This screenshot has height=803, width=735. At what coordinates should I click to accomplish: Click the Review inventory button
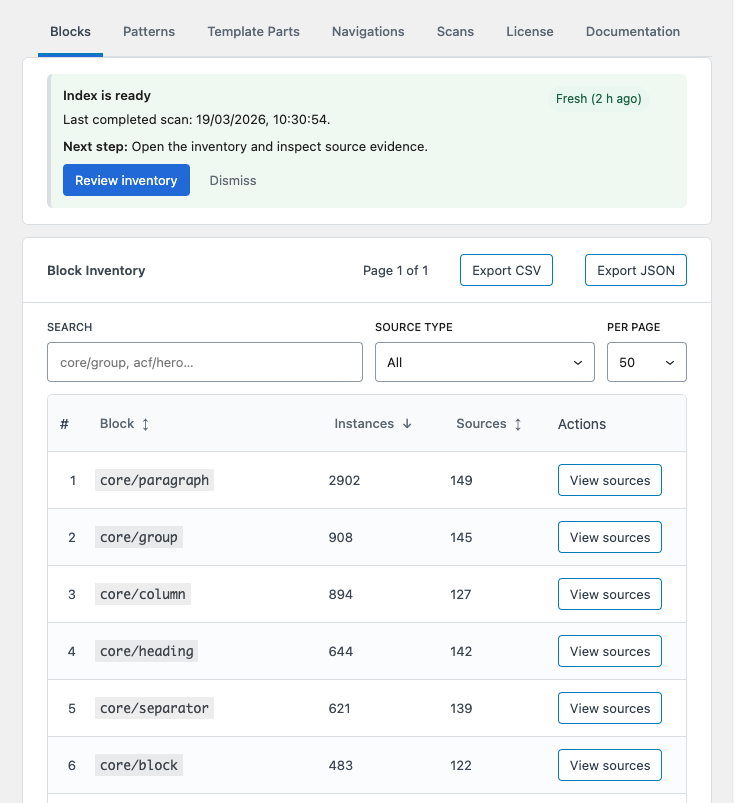(x=126, y=180)
